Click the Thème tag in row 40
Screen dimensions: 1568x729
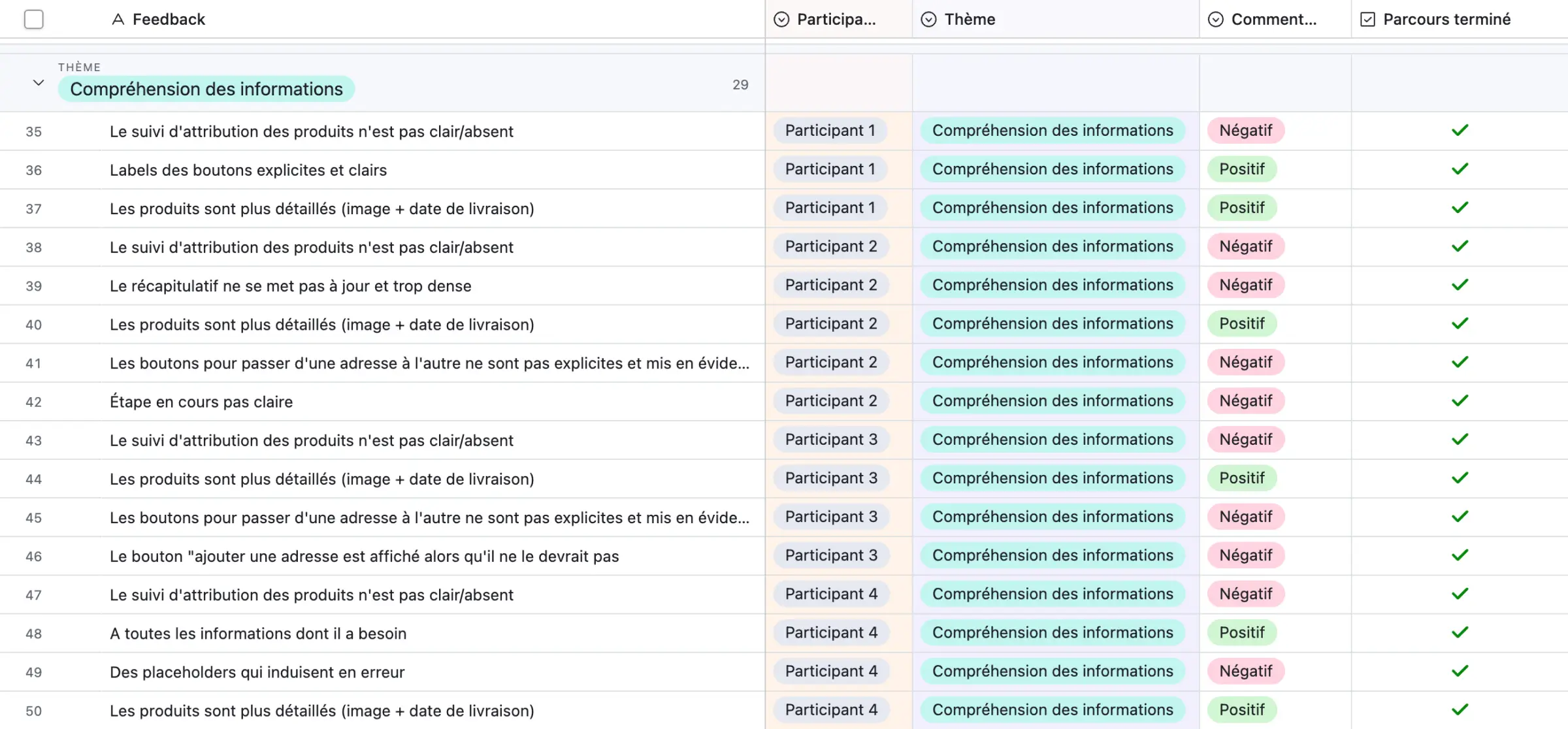1053,323
